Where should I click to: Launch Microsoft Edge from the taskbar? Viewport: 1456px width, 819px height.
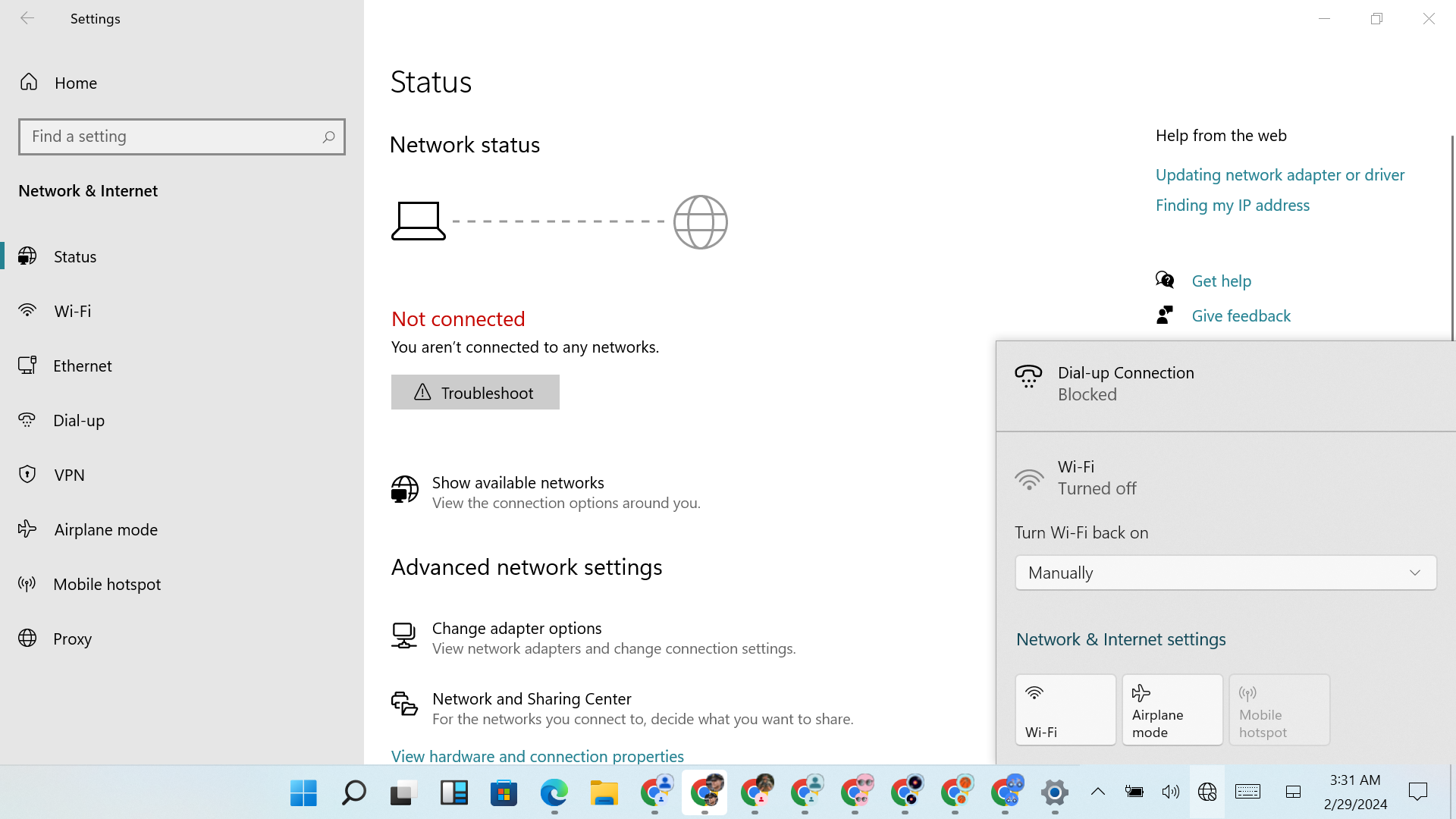point(554,792)
